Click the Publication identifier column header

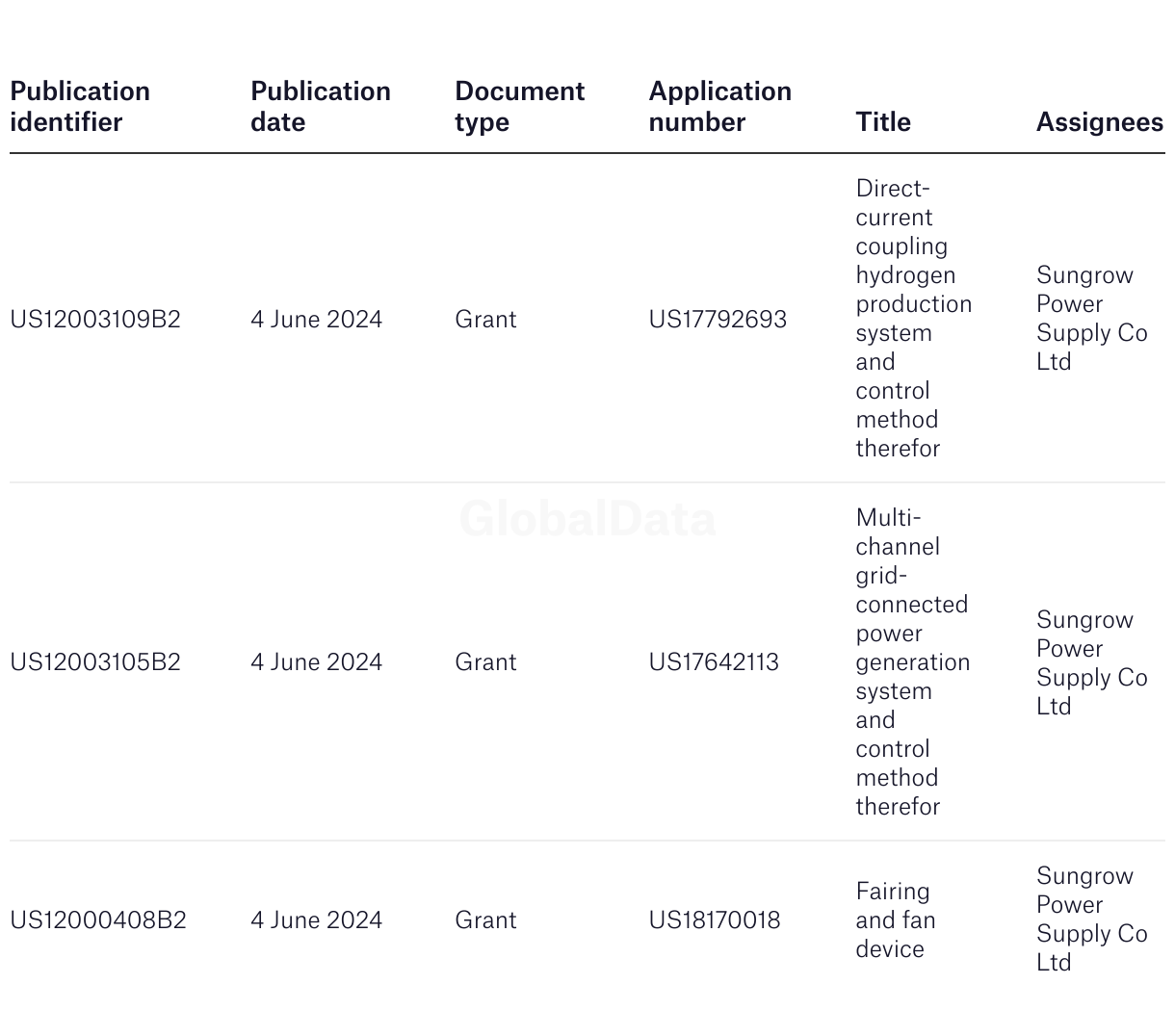tap(80, 107)
